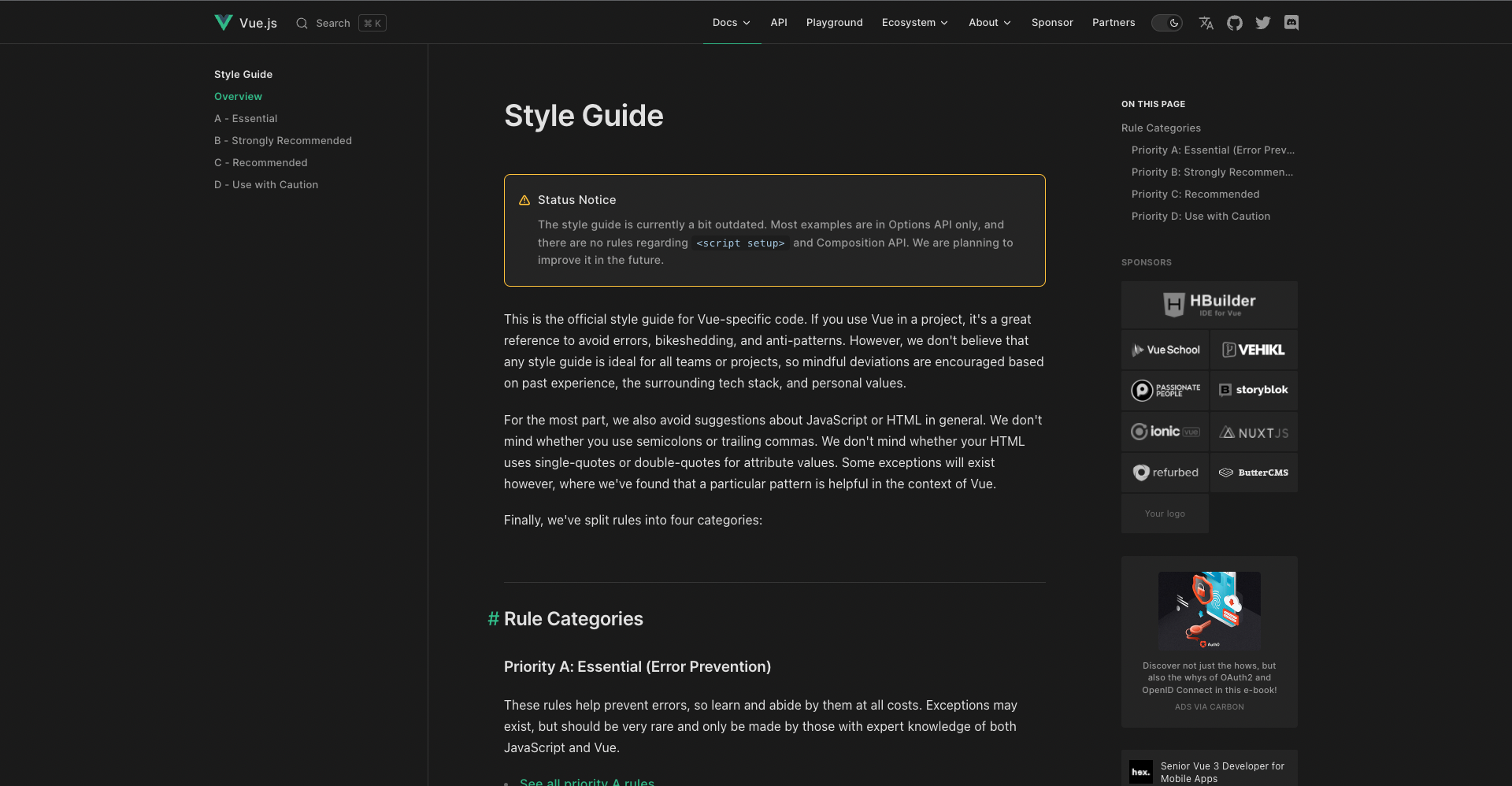Select A - Essential in the sidebar

coord(246,118)
